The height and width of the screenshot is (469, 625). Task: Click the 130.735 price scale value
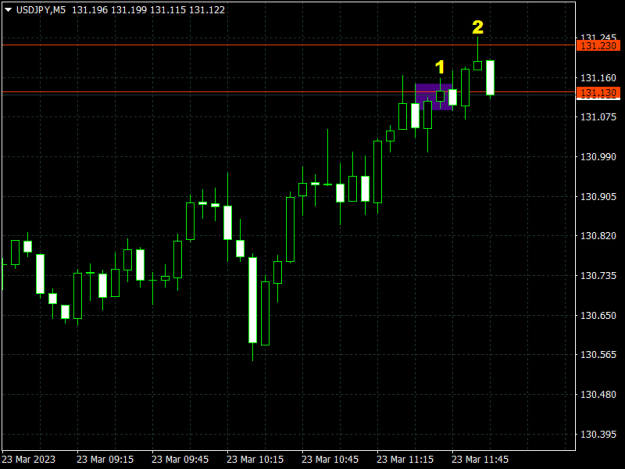[598, 276]
